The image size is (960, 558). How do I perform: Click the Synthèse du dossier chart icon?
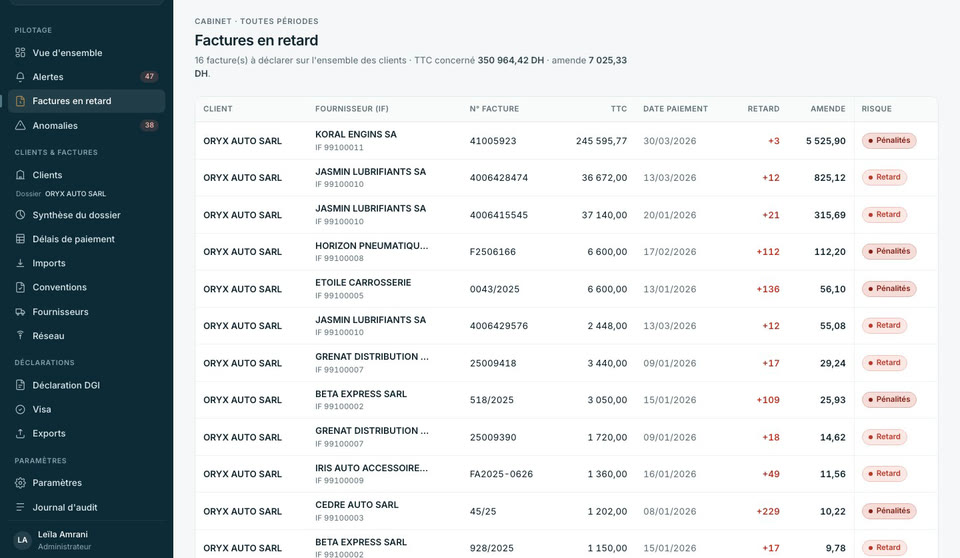click(x=20, y=215)
